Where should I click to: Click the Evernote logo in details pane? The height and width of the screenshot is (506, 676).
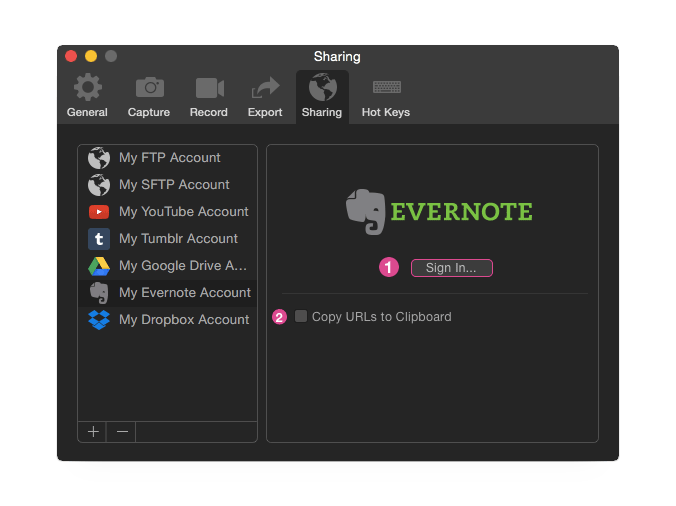[x=439, y=212]
